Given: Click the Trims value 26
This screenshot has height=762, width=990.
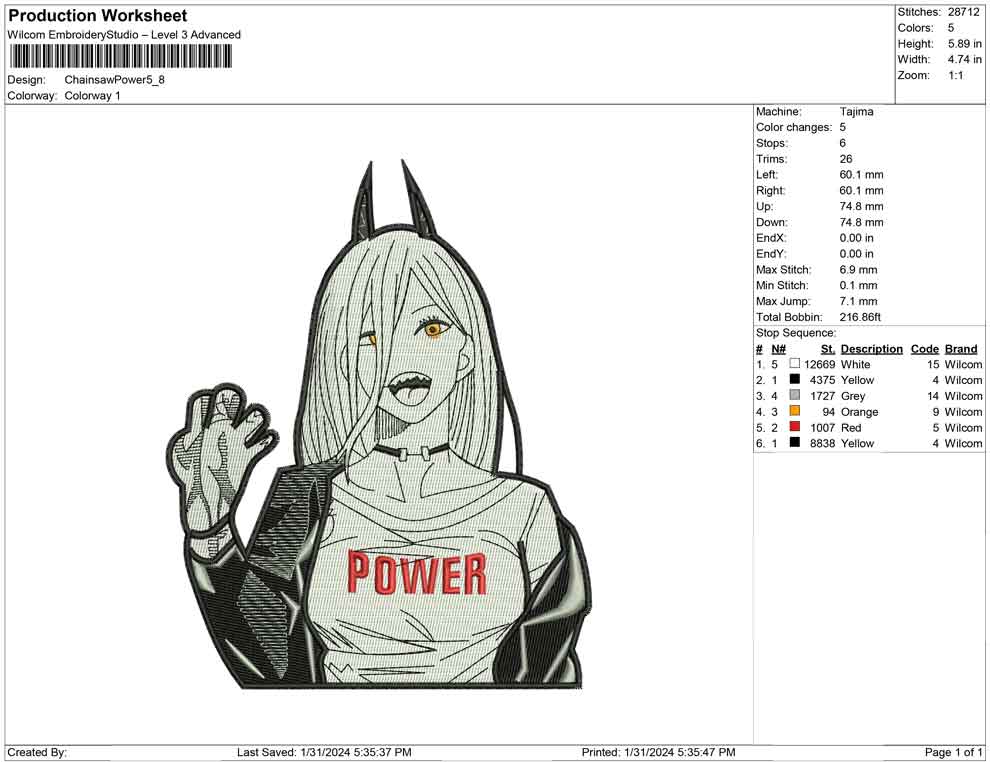Looking at the screenshot, I should [846, 159].
